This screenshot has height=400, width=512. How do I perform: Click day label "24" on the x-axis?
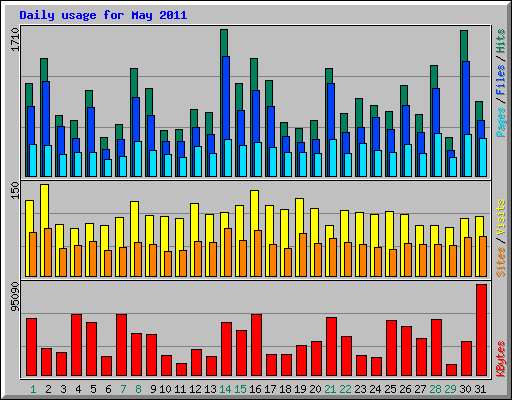click(375, 389)
